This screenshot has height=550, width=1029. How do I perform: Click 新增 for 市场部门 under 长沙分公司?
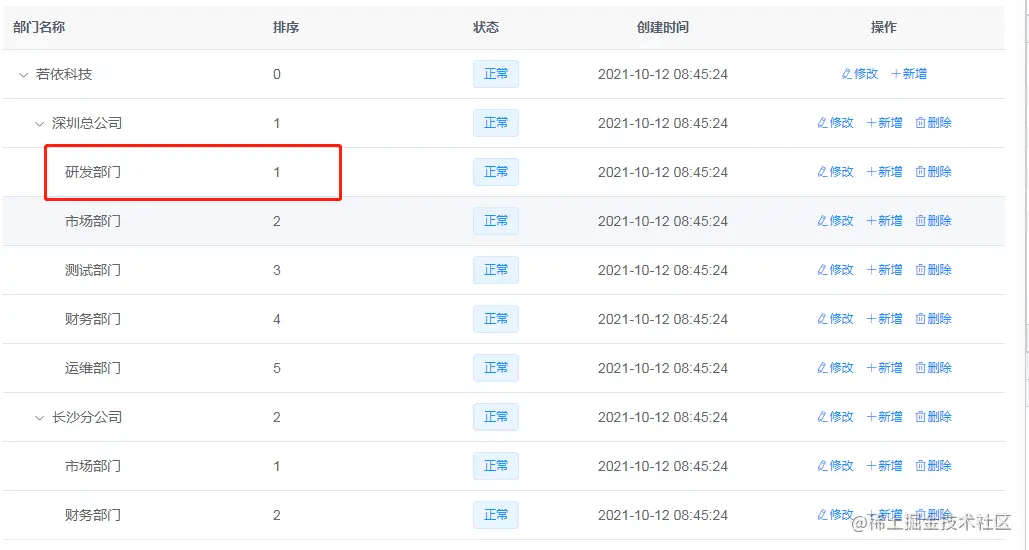pyautogui.click(x=885, y=466)
